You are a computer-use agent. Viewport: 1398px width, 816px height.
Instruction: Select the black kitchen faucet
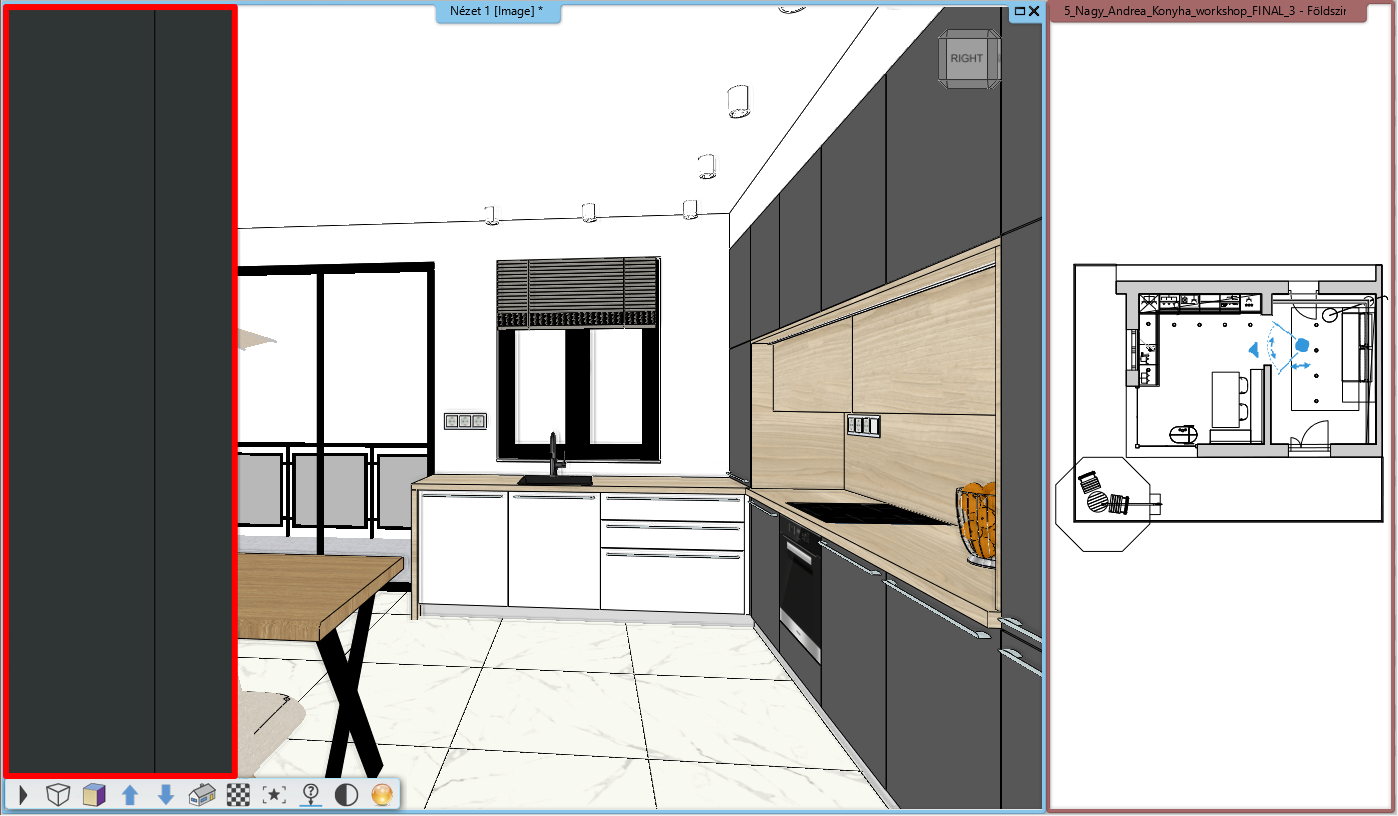point(552,458)
